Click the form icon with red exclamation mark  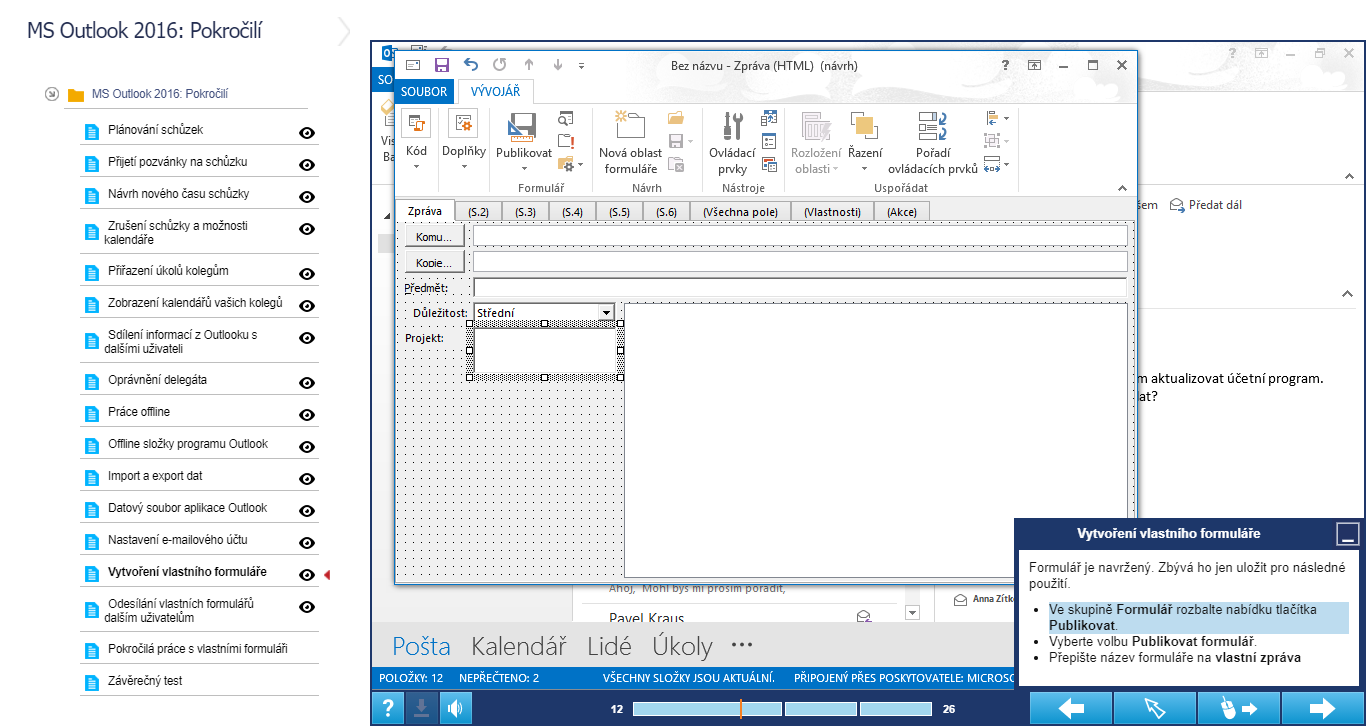click(566, 141)
